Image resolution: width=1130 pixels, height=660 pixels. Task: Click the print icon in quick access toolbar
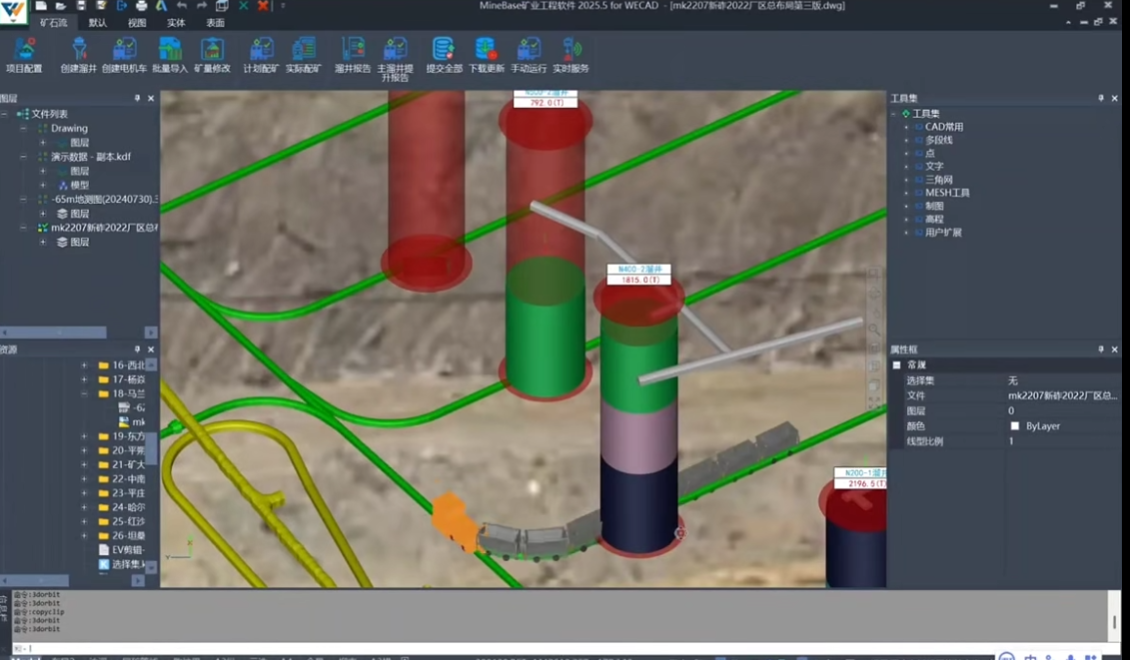[141, 6]
